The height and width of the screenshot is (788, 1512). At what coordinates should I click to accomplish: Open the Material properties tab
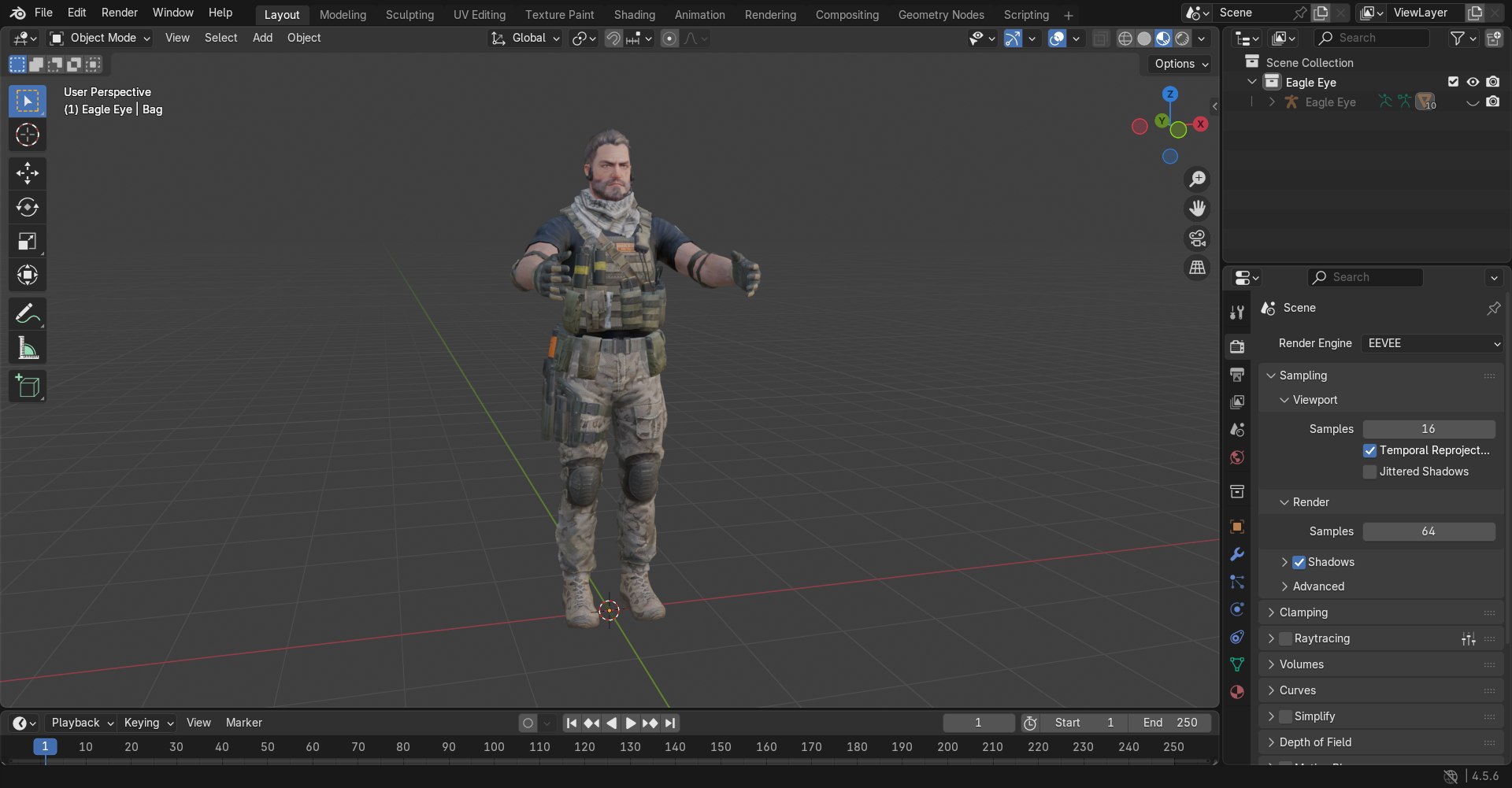click(x=1237, y=692)
